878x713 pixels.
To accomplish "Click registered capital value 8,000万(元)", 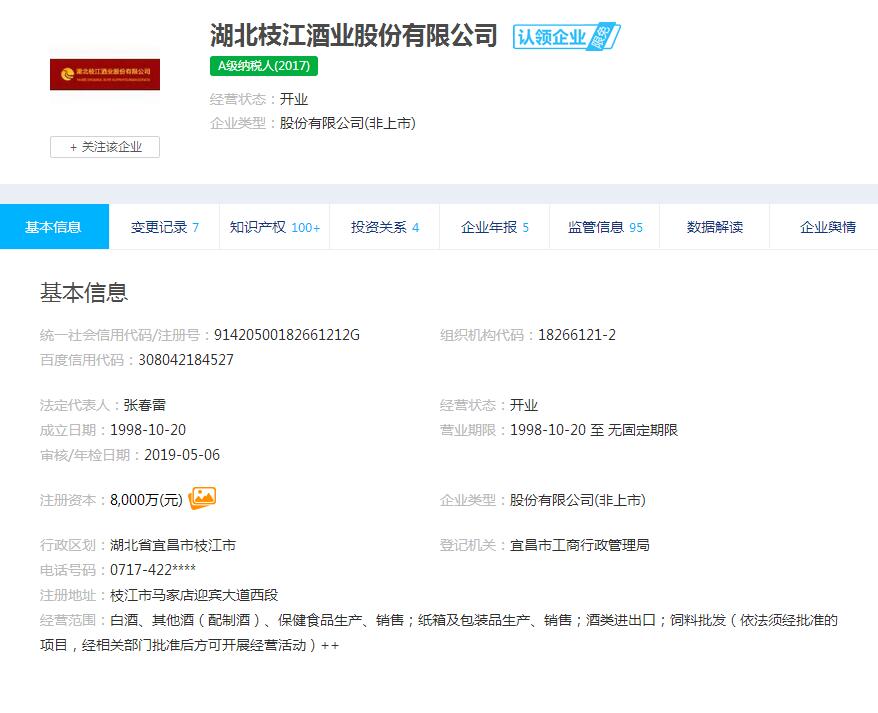I will coord(146,500).
